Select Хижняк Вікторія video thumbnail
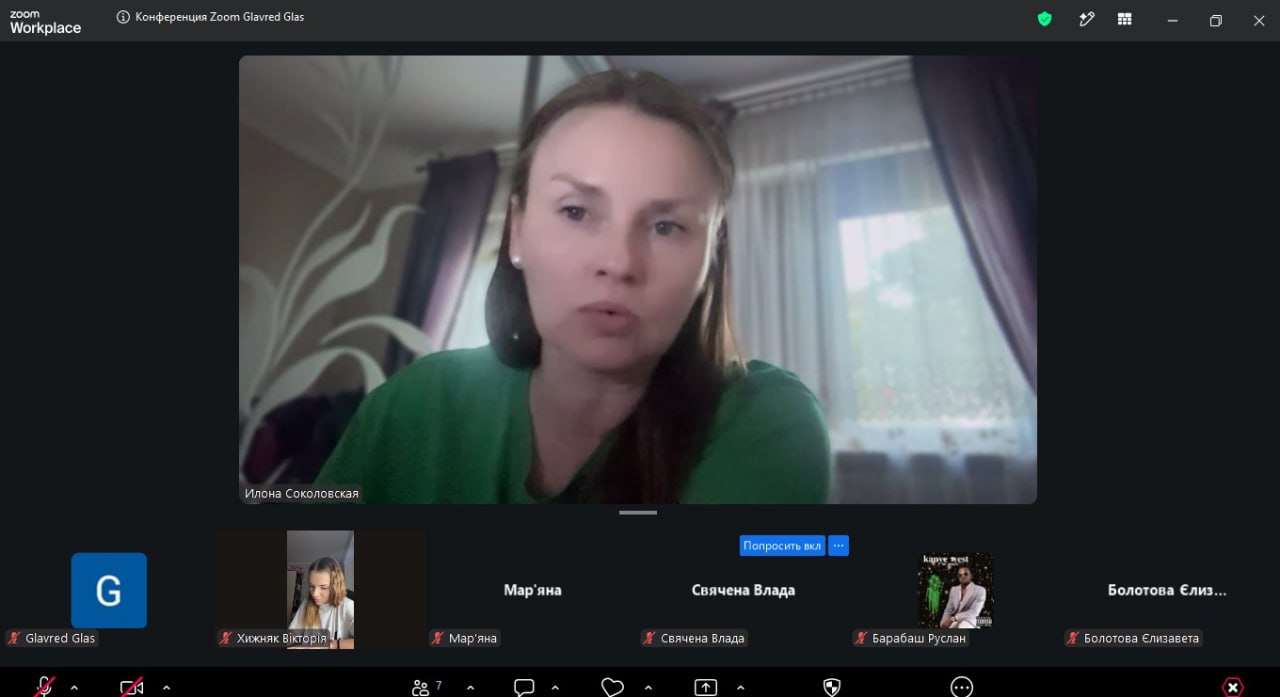This screenshot has height=697, width=1280. 320,589
